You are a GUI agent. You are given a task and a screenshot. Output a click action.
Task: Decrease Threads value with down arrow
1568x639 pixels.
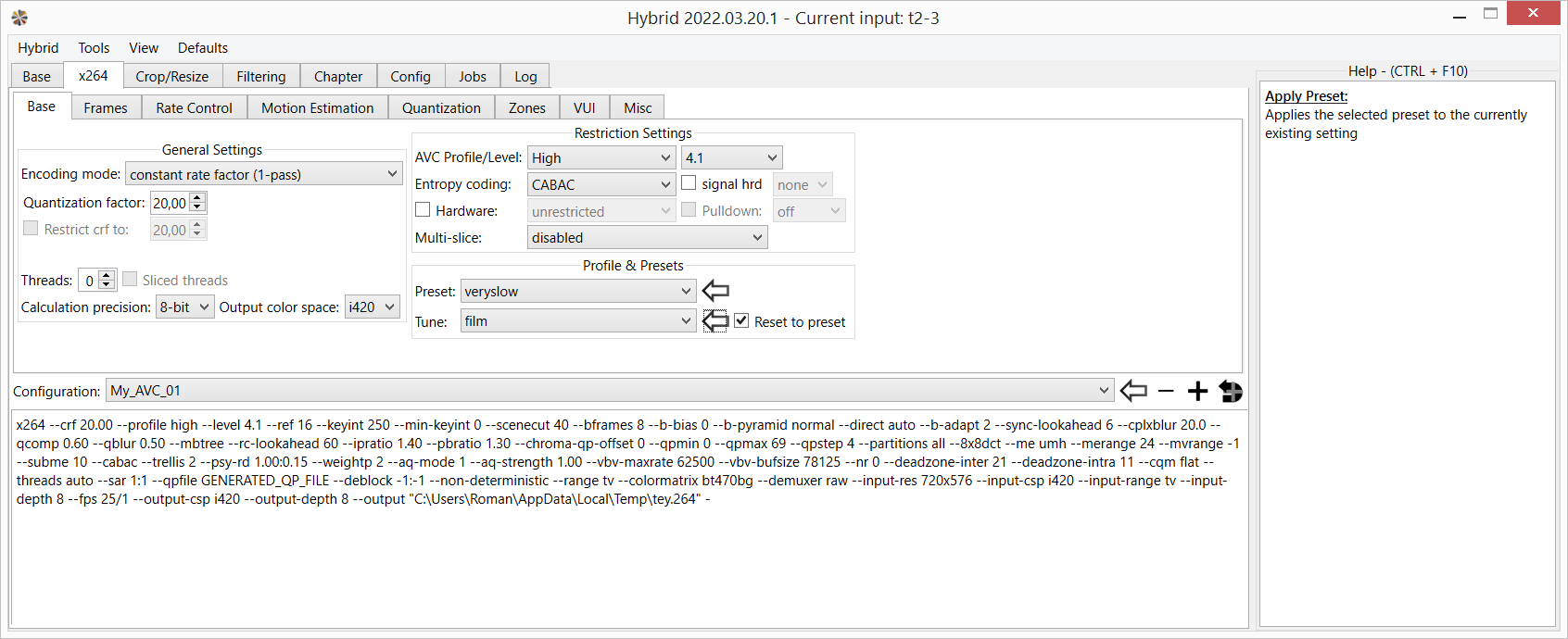(107, 284)
